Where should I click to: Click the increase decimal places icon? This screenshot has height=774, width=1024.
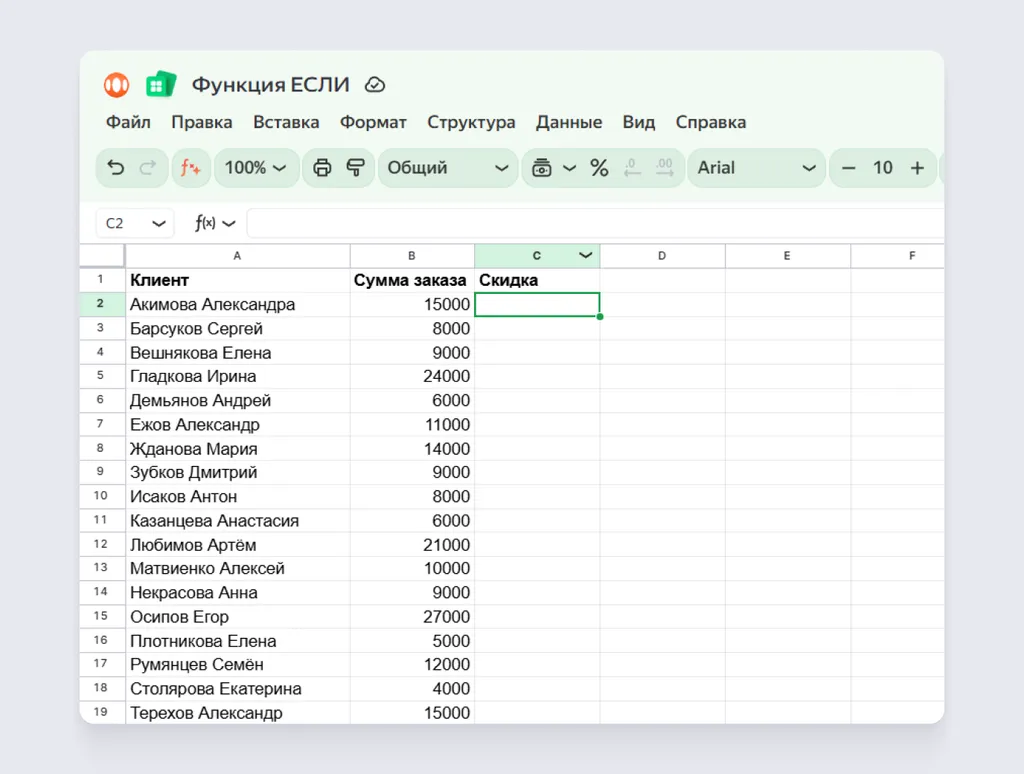point(664,168)
